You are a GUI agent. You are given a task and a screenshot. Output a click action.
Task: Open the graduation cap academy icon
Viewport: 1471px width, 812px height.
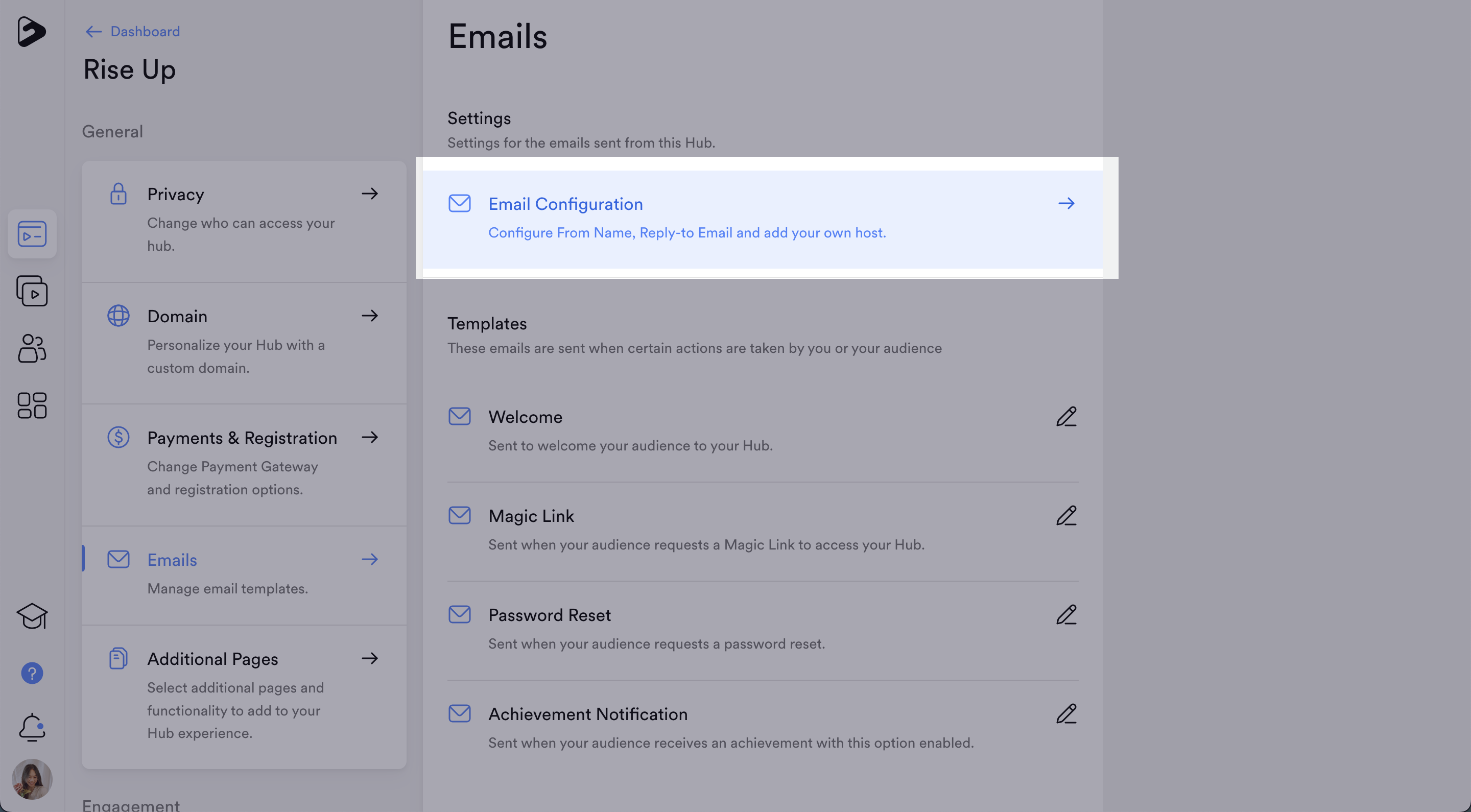32,616
